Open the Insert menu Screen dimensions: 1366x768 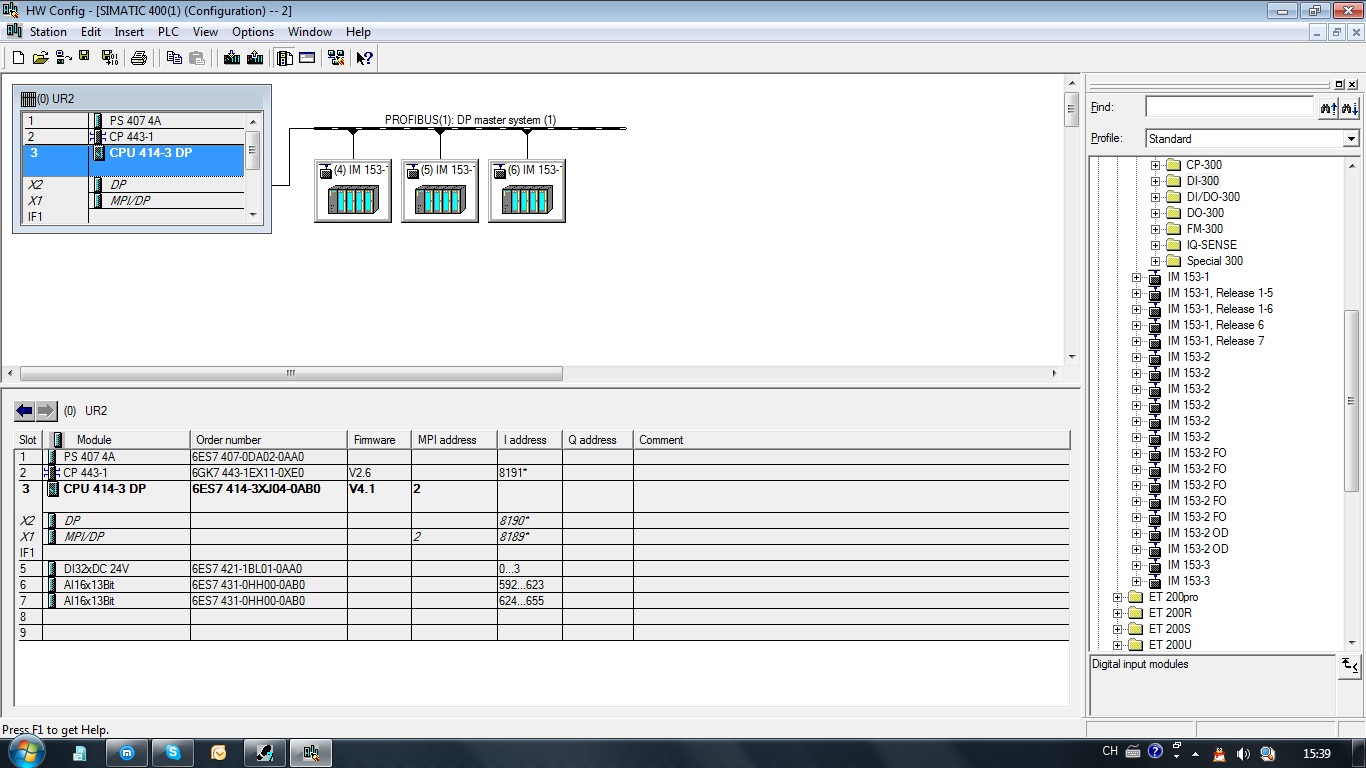tap(129, 32)
